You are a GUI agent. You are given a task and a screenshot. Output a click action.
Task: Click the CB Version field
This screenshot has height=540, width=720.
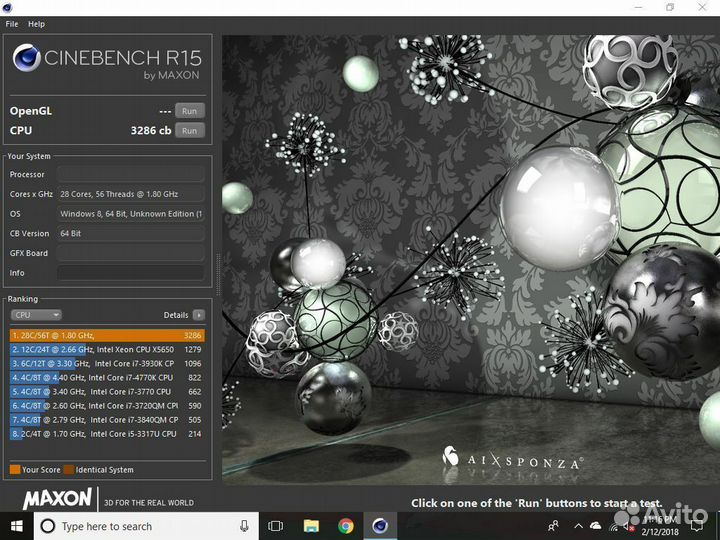pyautogui.click(x=130, y=234)
